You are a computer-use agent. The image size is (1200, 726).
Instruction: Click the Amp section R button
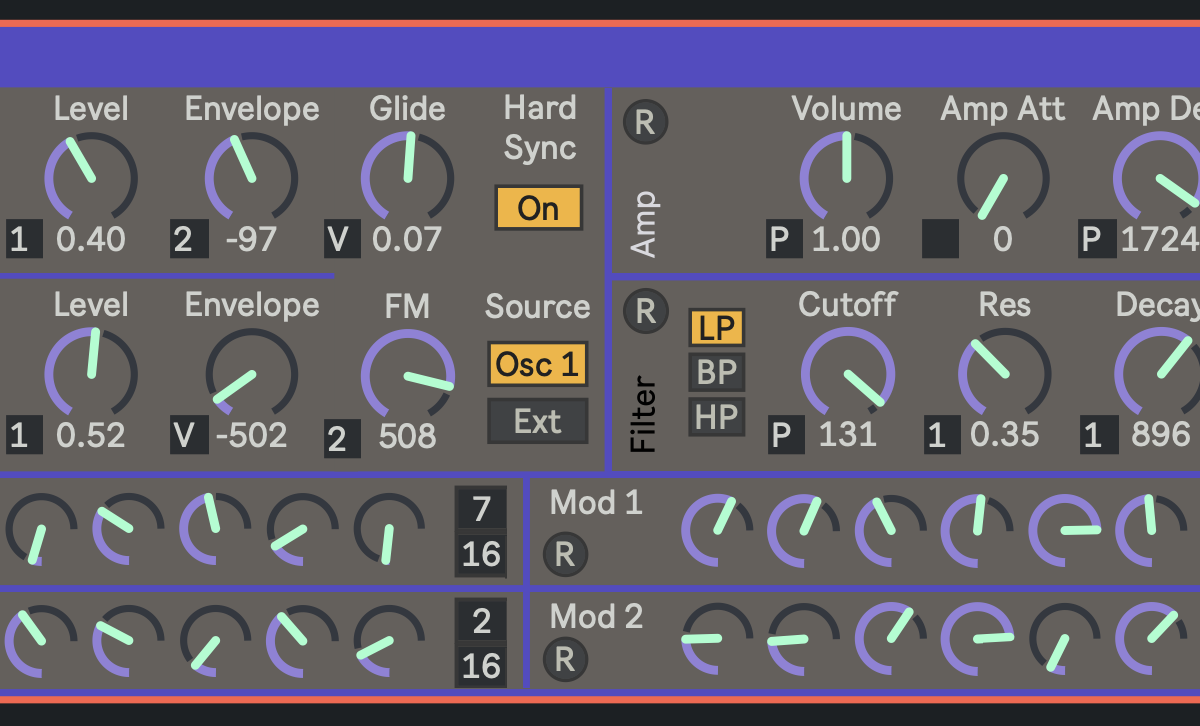(645, 122)
